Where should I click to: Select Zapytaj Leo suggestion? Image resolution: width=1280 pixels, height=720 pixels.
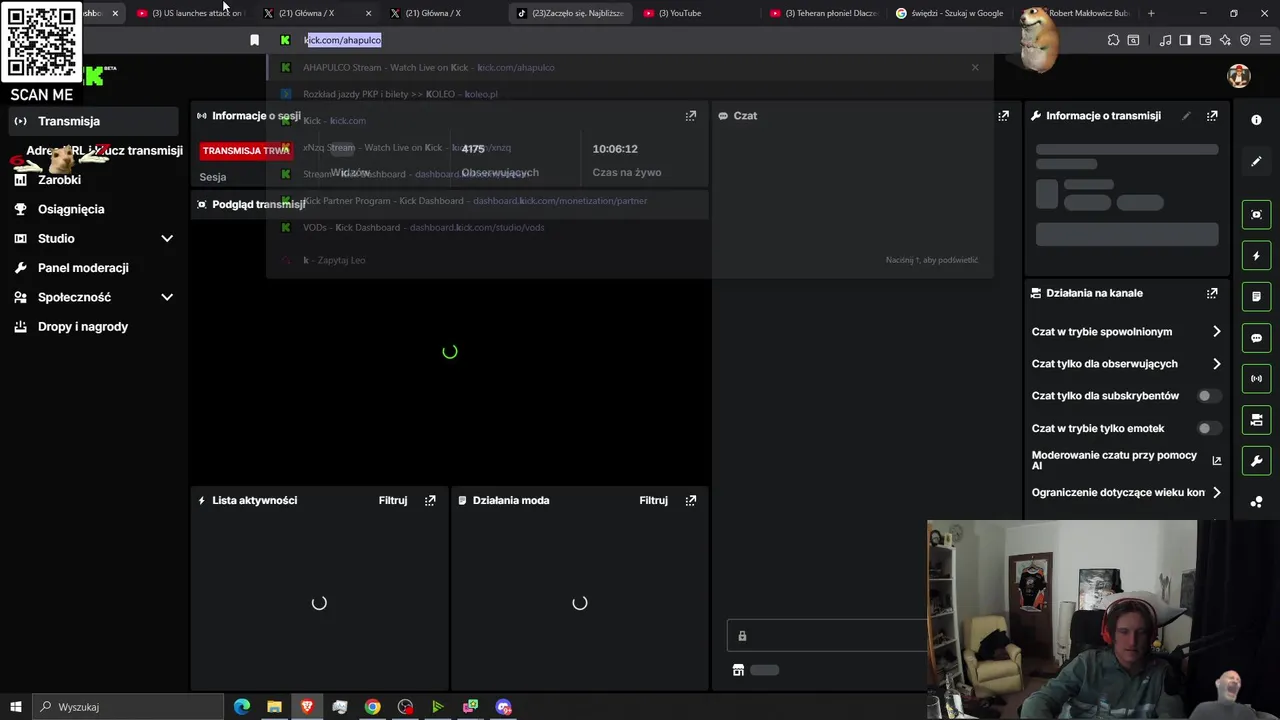coord(630,261)
